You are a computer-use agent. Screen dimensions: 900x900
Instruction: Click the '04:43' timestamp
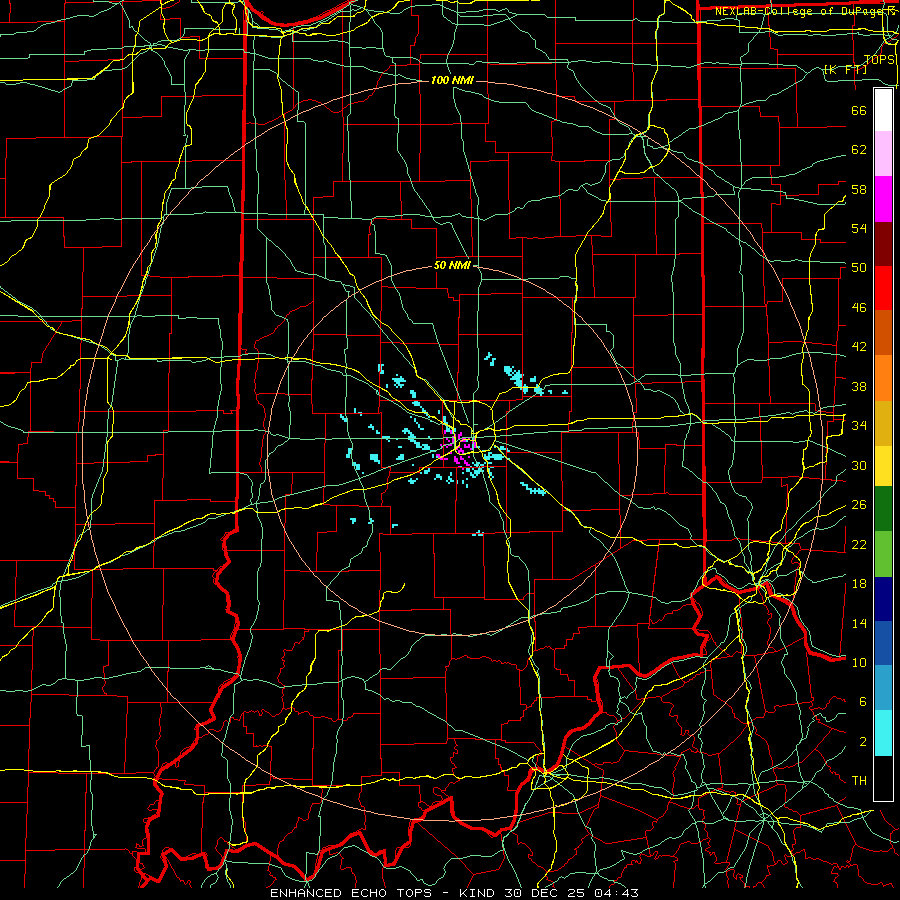(x=616, y=893)
